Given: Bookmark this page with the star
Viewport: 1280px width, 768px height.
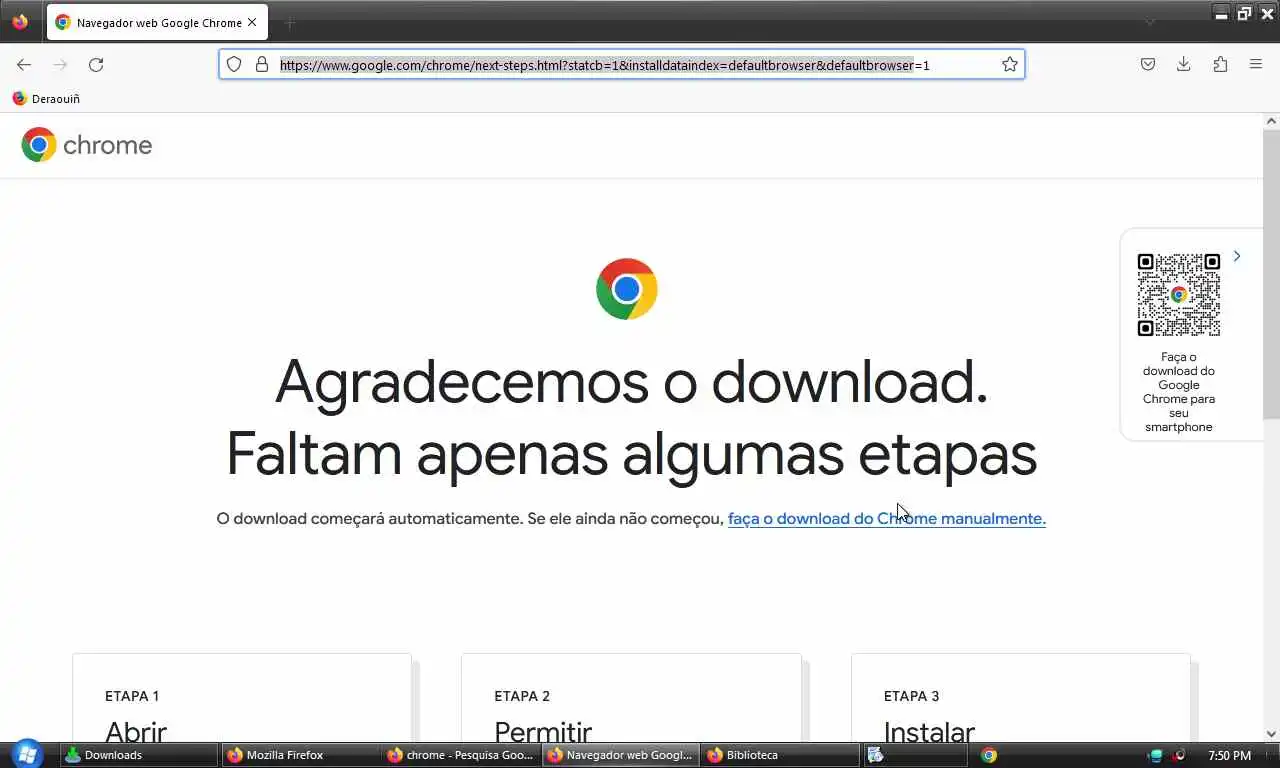Looking at the screenshot, I should (1010, 65).
